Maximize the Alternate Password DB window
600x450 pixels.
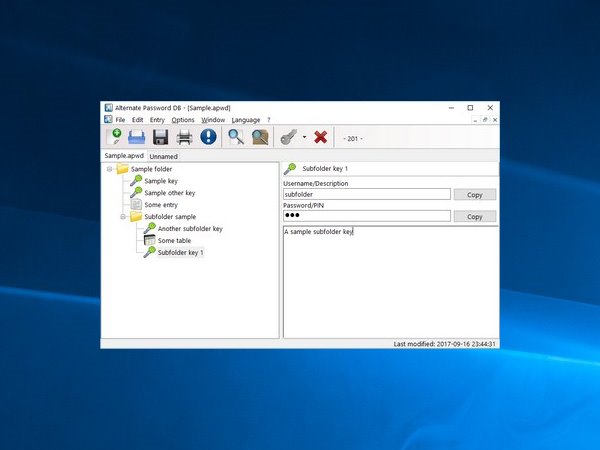[x=470, y=108]
